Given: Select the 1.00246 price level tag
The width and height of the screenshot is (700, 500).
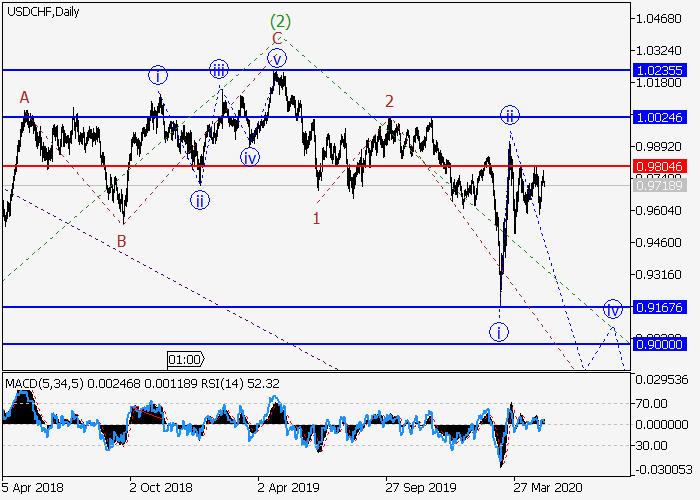Looking at the screenshot, I should point(659,117).
